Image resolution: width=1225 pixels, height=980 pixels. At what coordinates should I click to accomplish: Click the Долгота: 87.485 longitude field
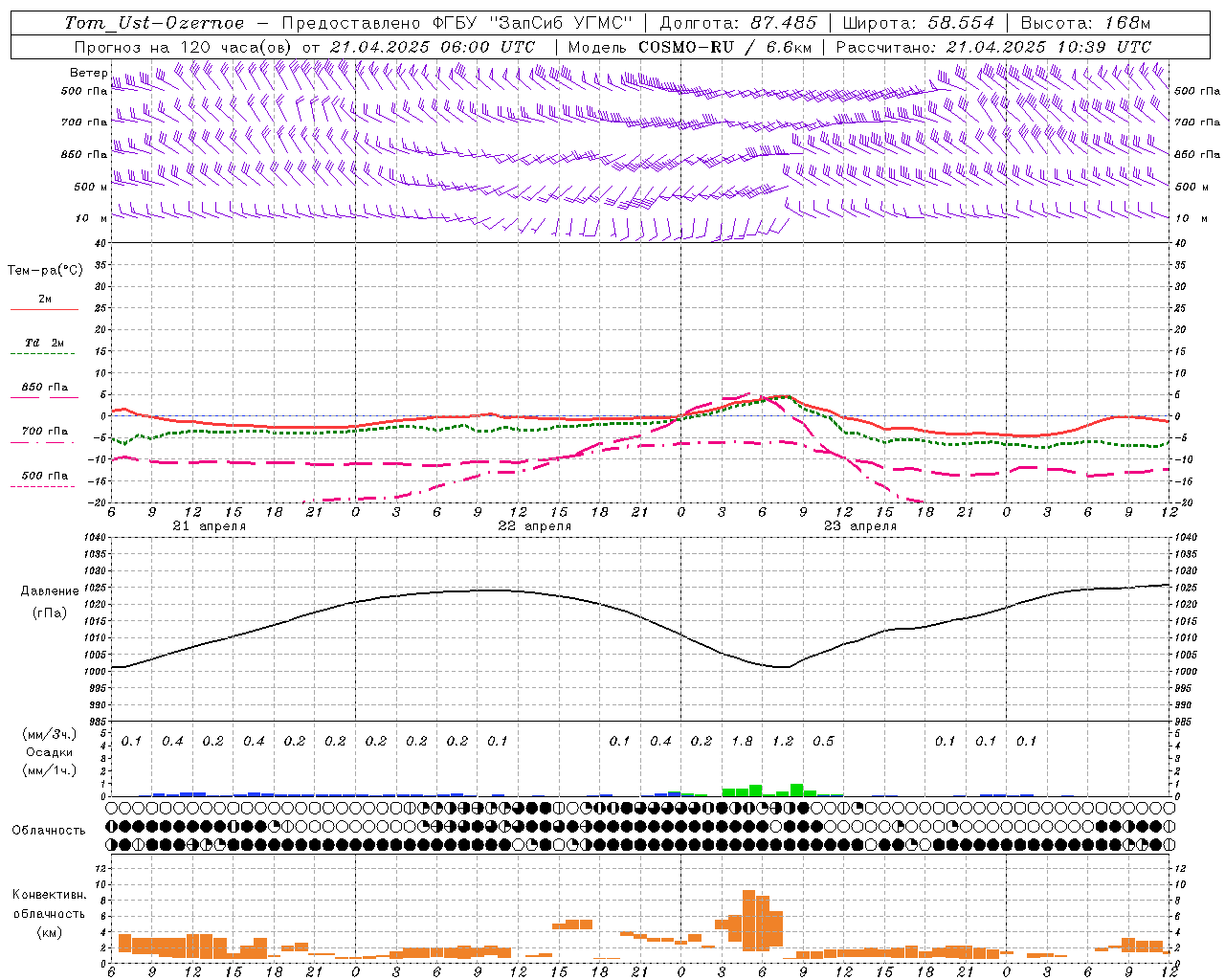click(739, 23)
